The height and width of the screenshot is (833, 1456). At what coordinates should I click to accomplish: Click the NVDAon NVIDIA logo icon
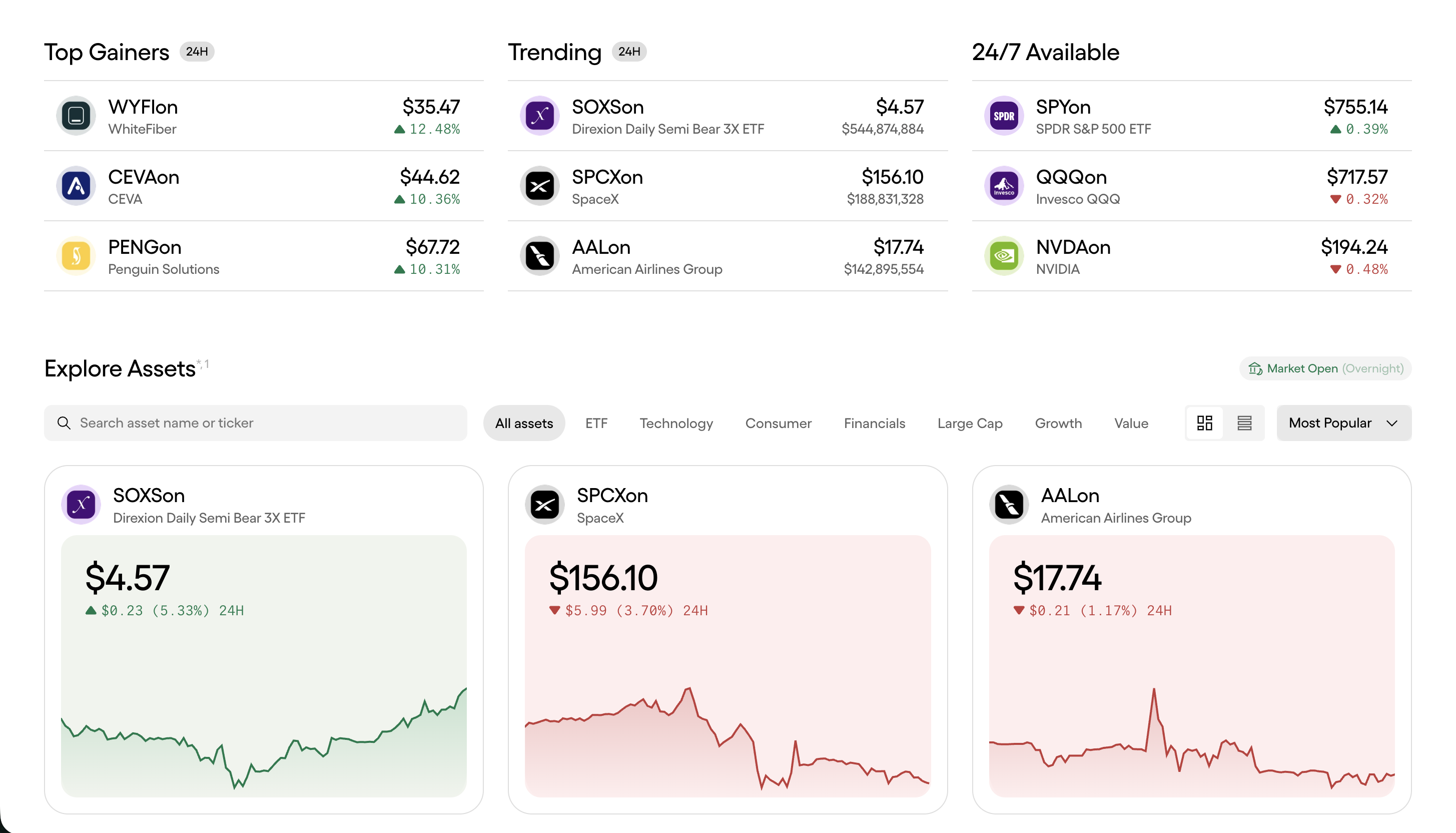pos(1004,256)
